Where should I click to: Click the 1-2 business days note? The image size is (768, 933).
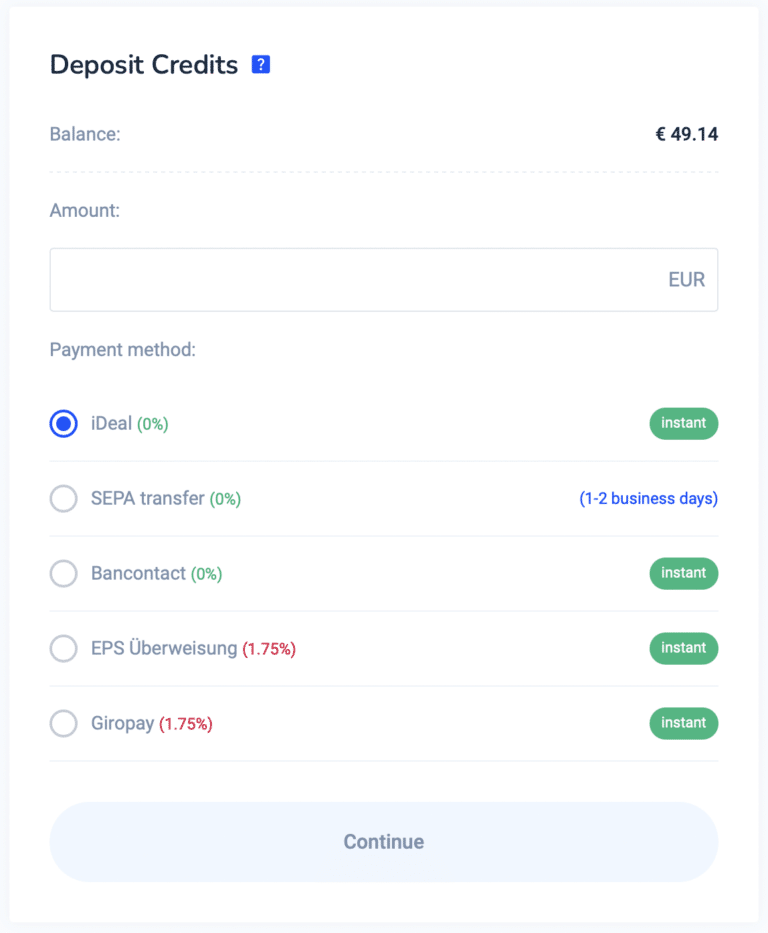click(x=648, y=499)
